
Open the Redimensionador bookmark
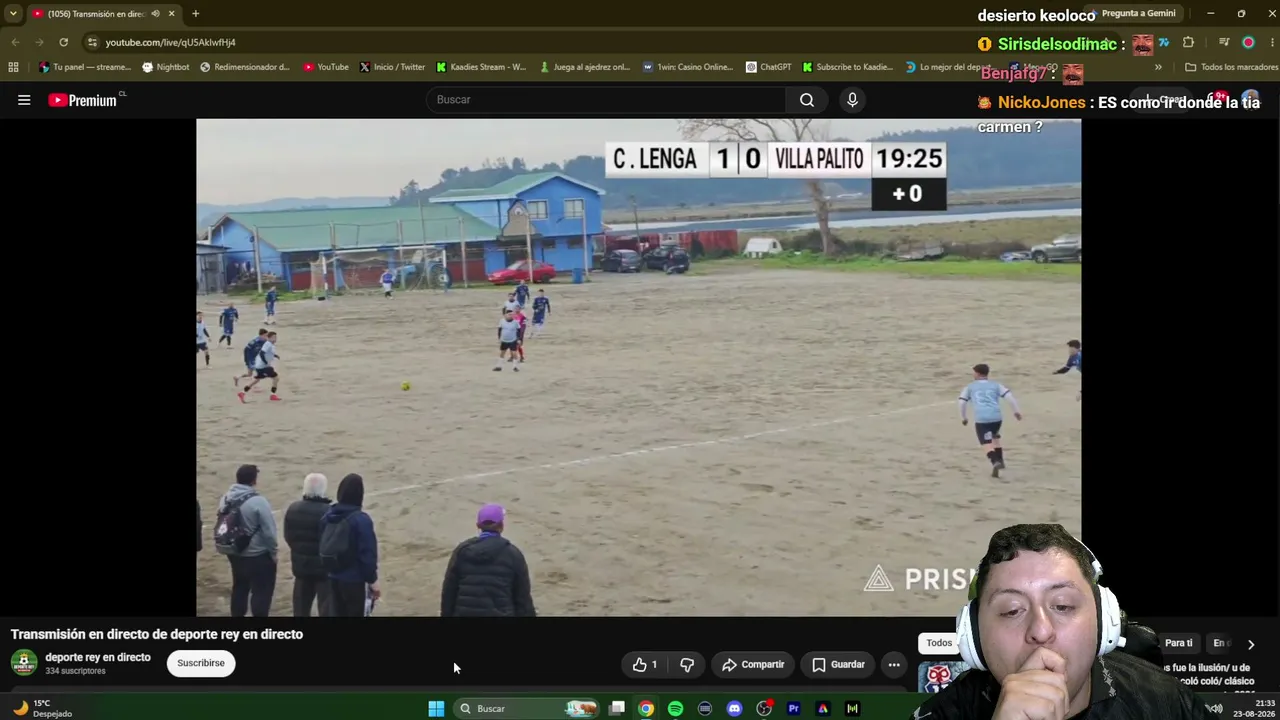point(245,67)
